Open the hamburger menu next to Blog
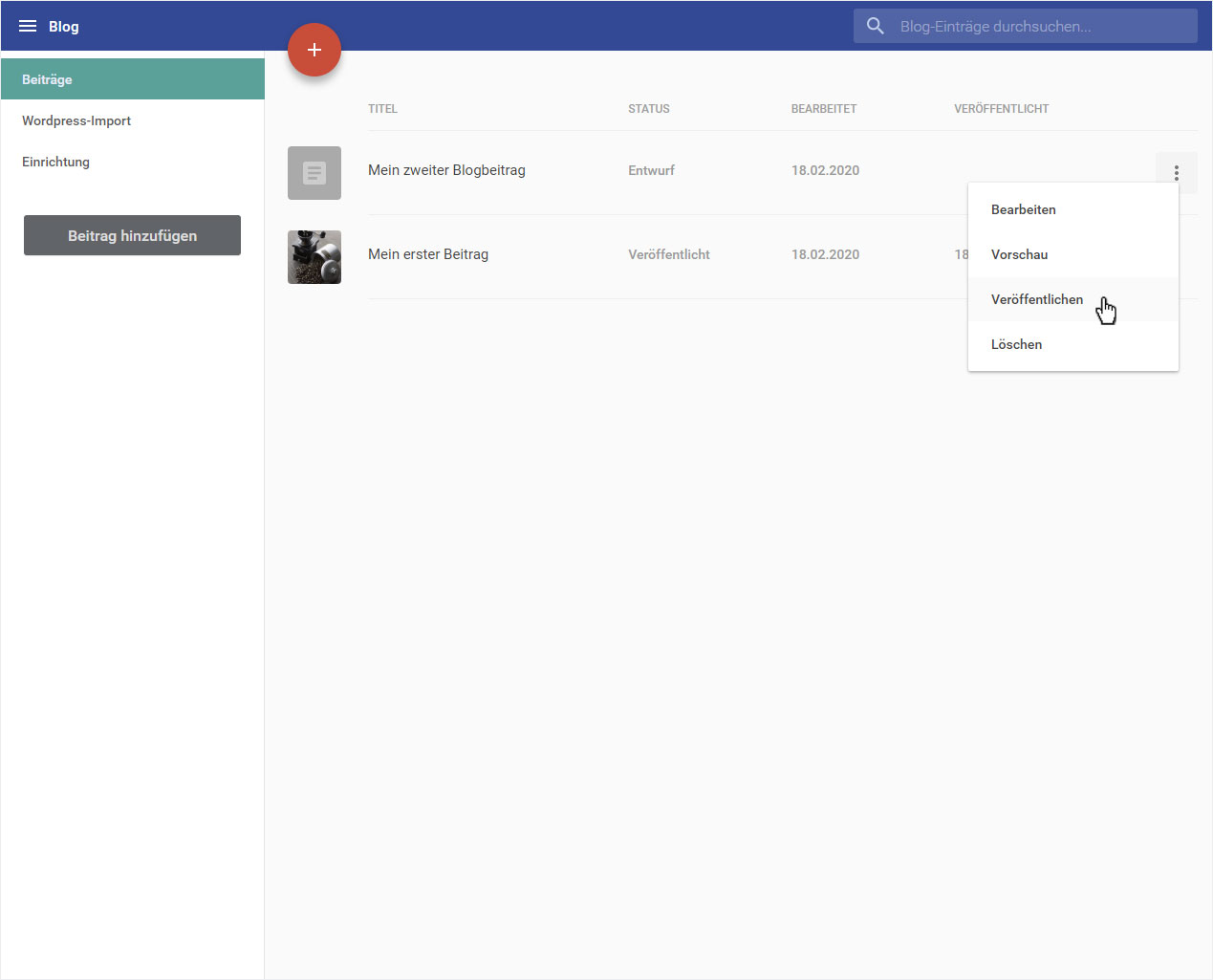Screen dimensions: 1213x980 [28, 26]
